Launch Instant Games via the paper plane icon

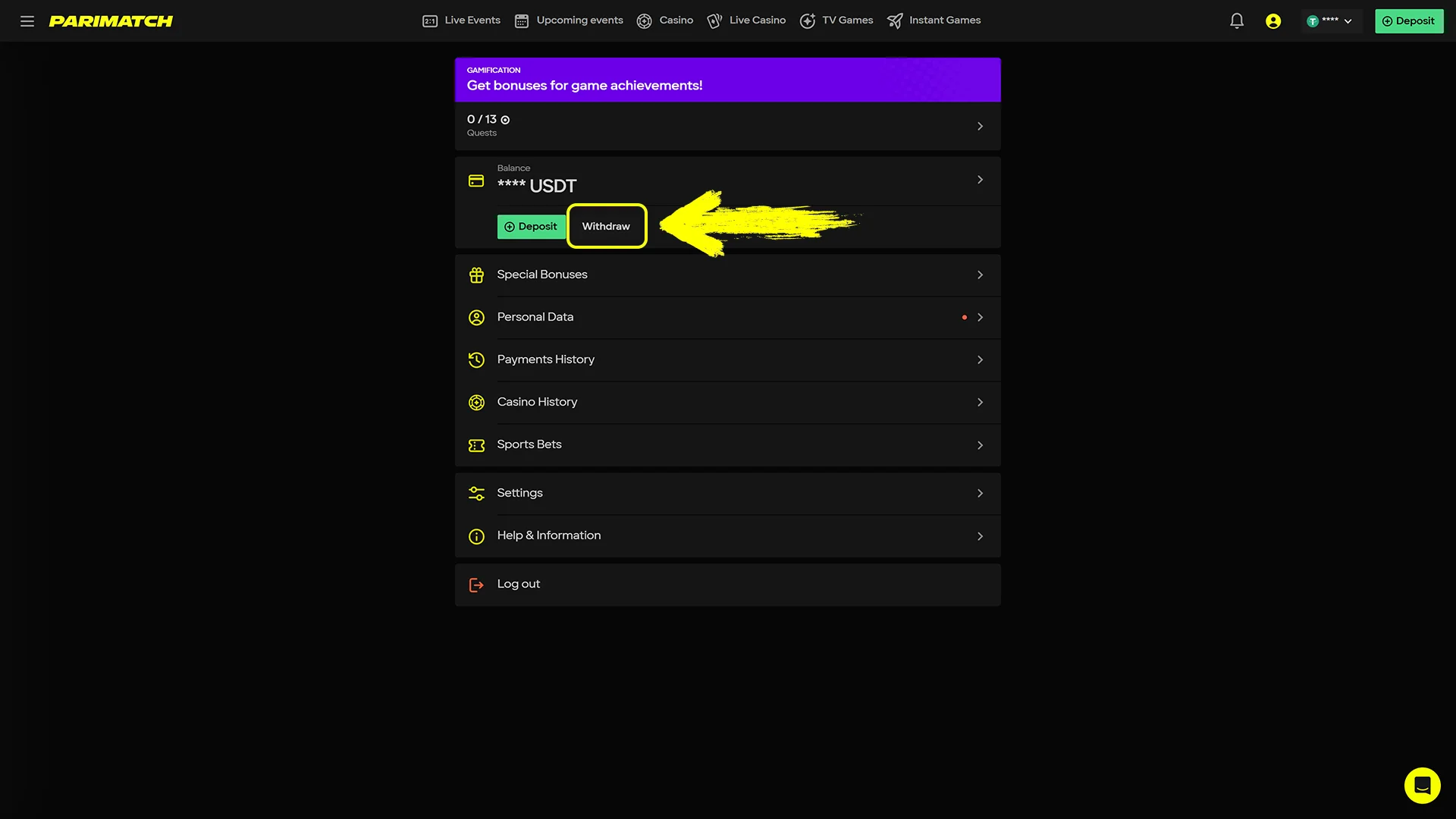pyautogui.click(x=895, y=20)
